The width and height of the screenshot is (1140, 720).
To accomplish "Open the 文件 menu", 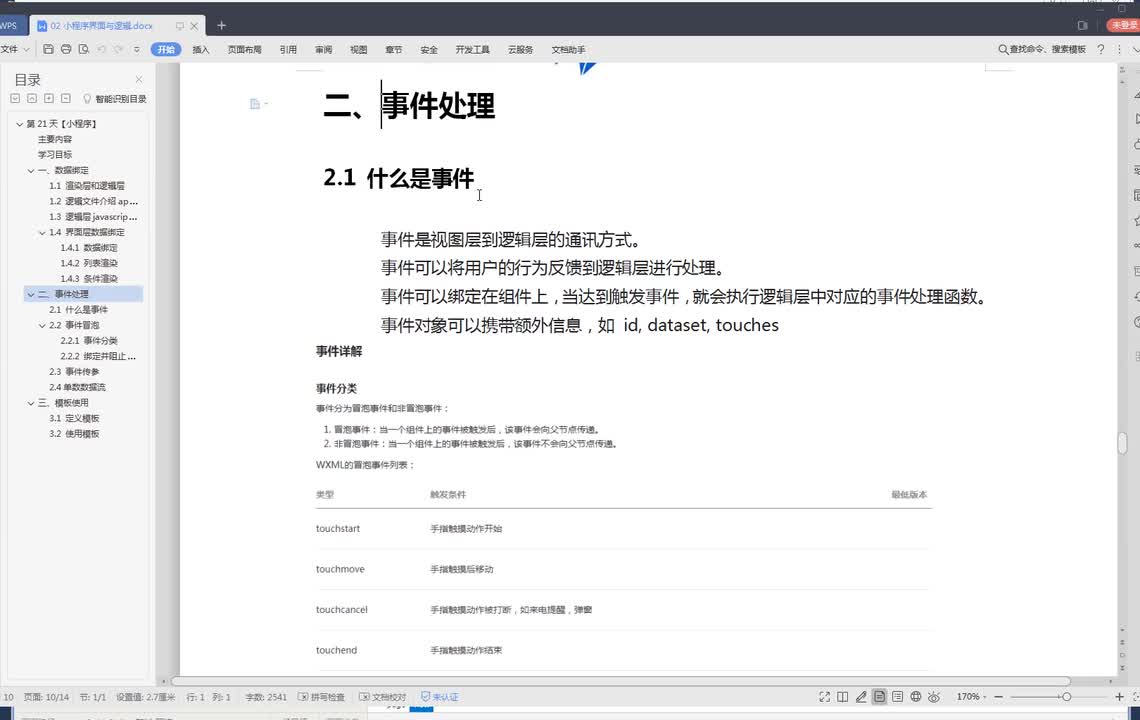I will coord(15,49).
